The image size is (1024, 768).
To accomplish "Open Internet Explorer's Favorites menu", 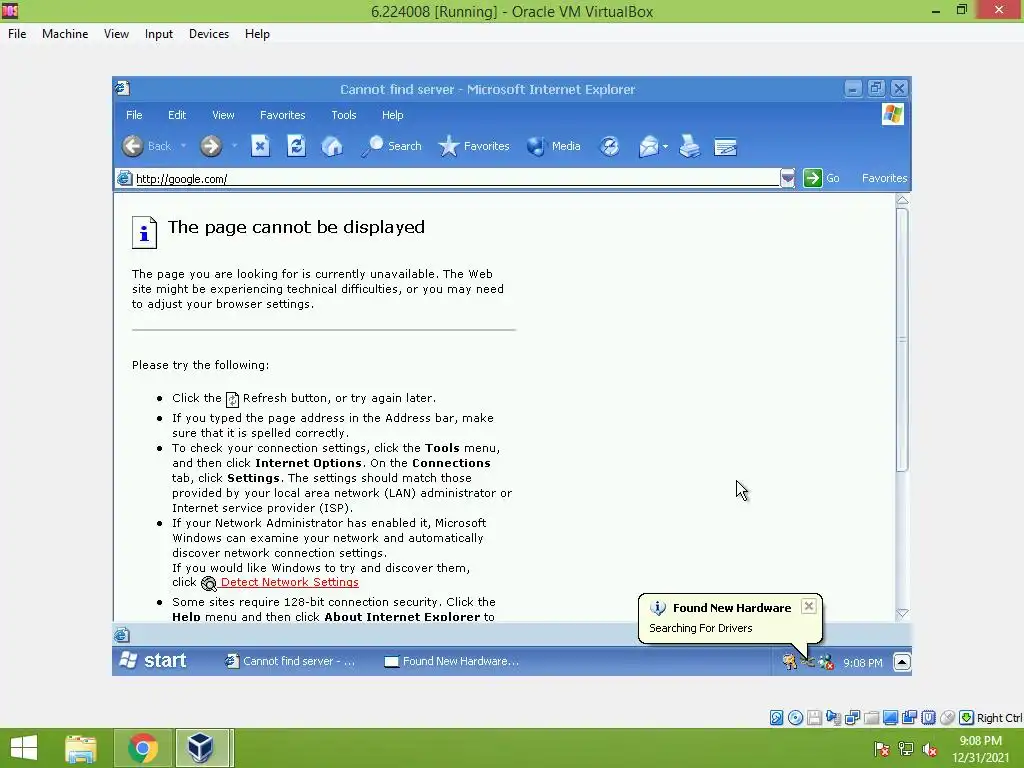I will (282, 115).
